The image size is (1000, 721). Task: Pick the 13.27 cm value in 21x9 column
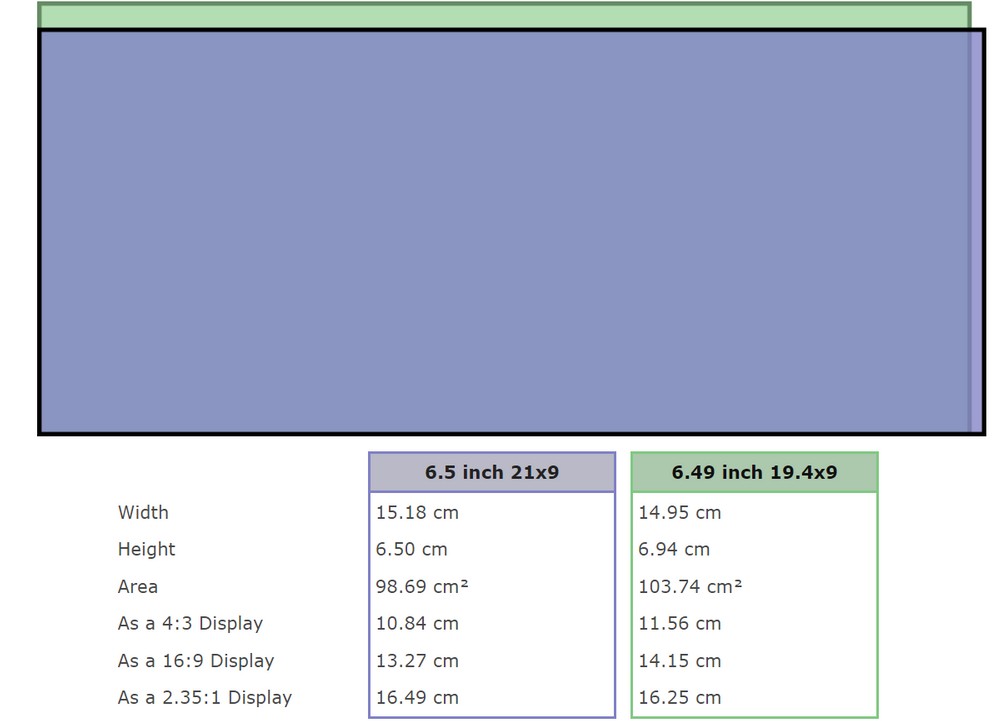(x=417, y=661)
